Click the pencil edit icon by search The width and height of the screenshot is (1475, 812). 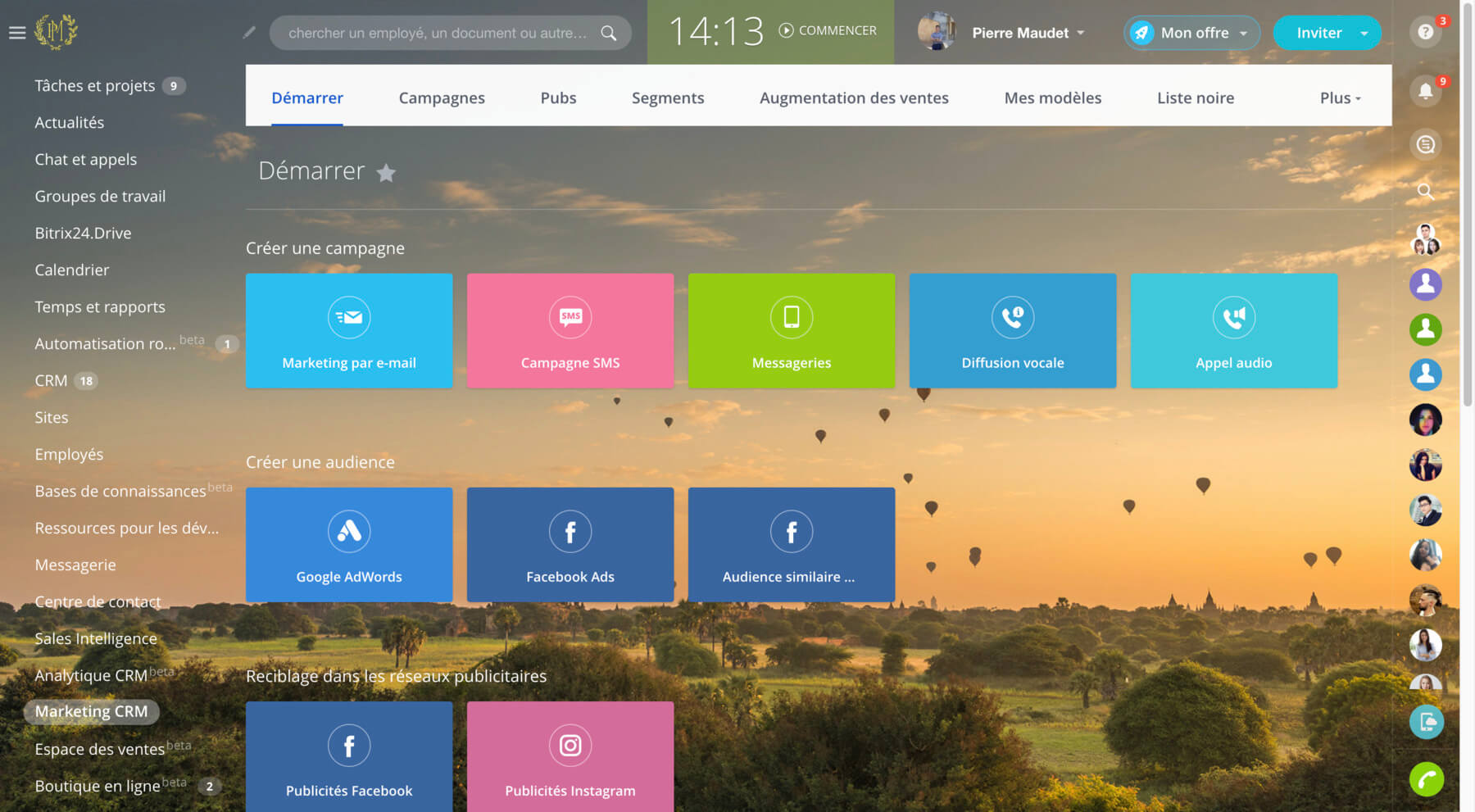coord(249,33)
